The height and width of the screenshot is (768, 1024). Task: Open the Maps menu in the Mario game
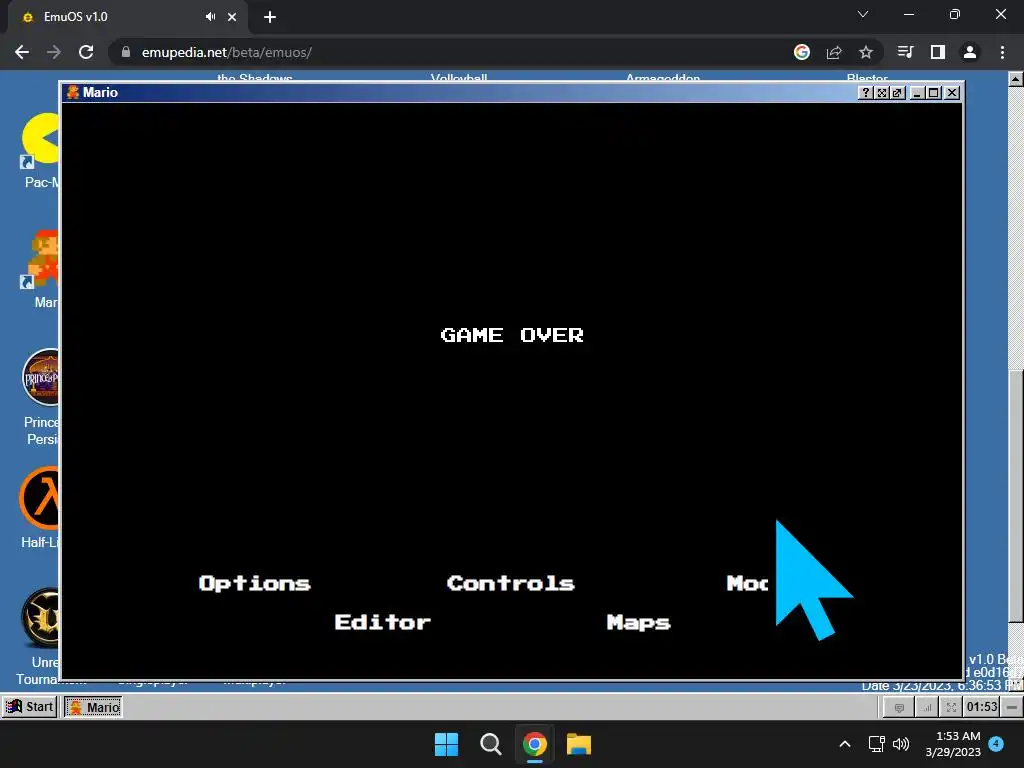639,622
